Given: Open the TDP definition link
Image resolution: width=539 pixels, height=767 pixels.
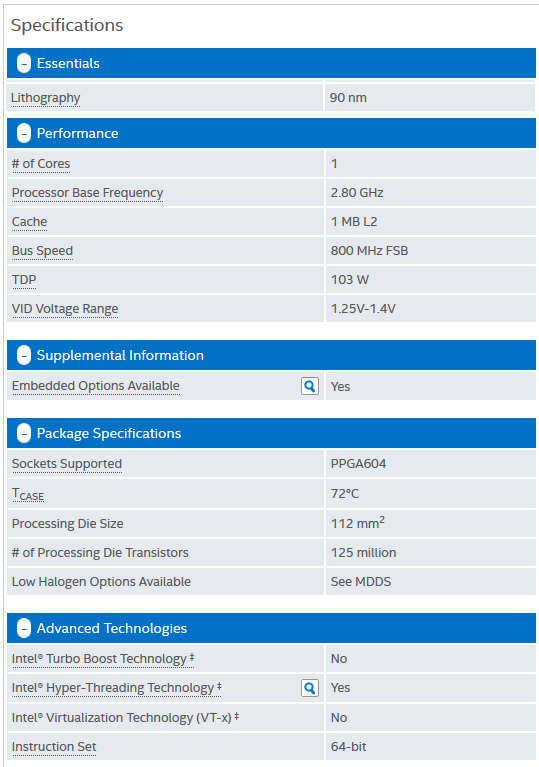Looking at the screenshot, I should point(24,280).
